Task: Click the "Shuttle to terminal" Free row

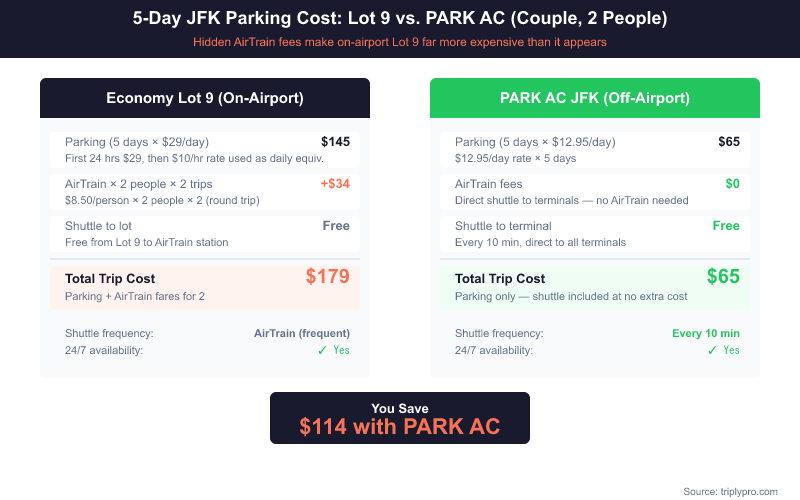Action: pos(595,233)
